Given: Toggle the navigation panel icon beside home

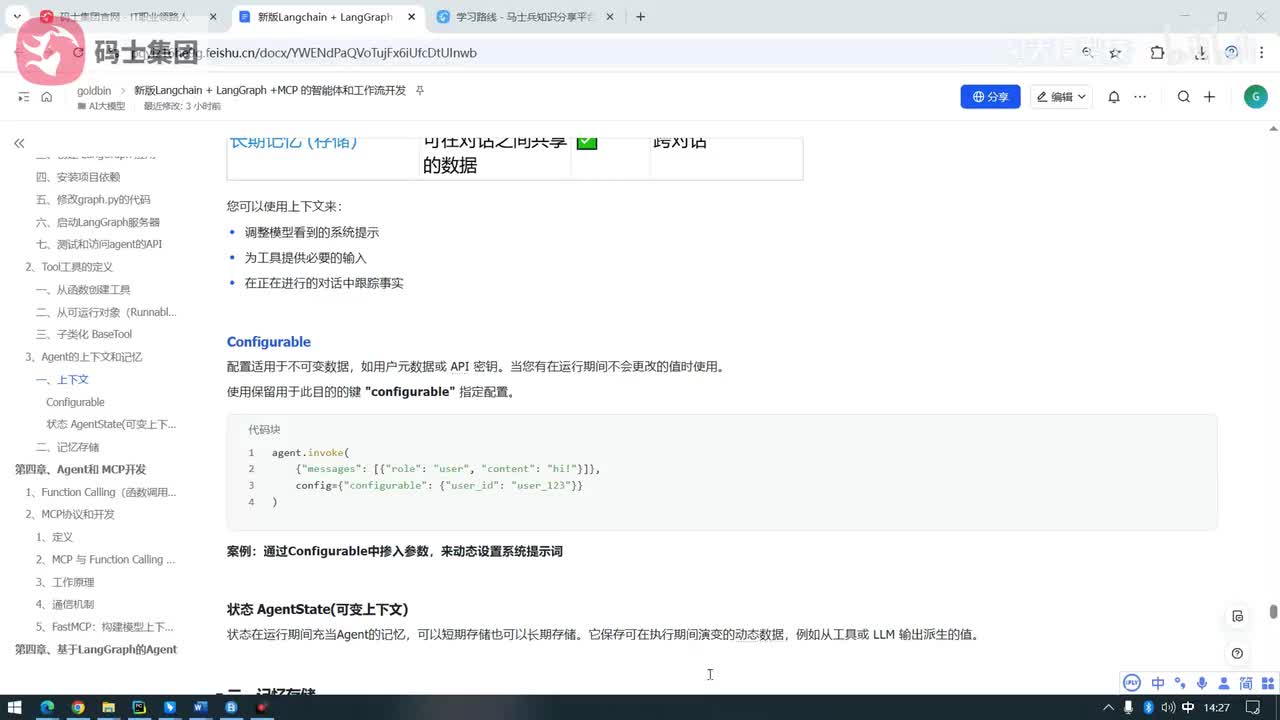Looking at the screenshot, I should pyautogui.click(x=24, y=97).
